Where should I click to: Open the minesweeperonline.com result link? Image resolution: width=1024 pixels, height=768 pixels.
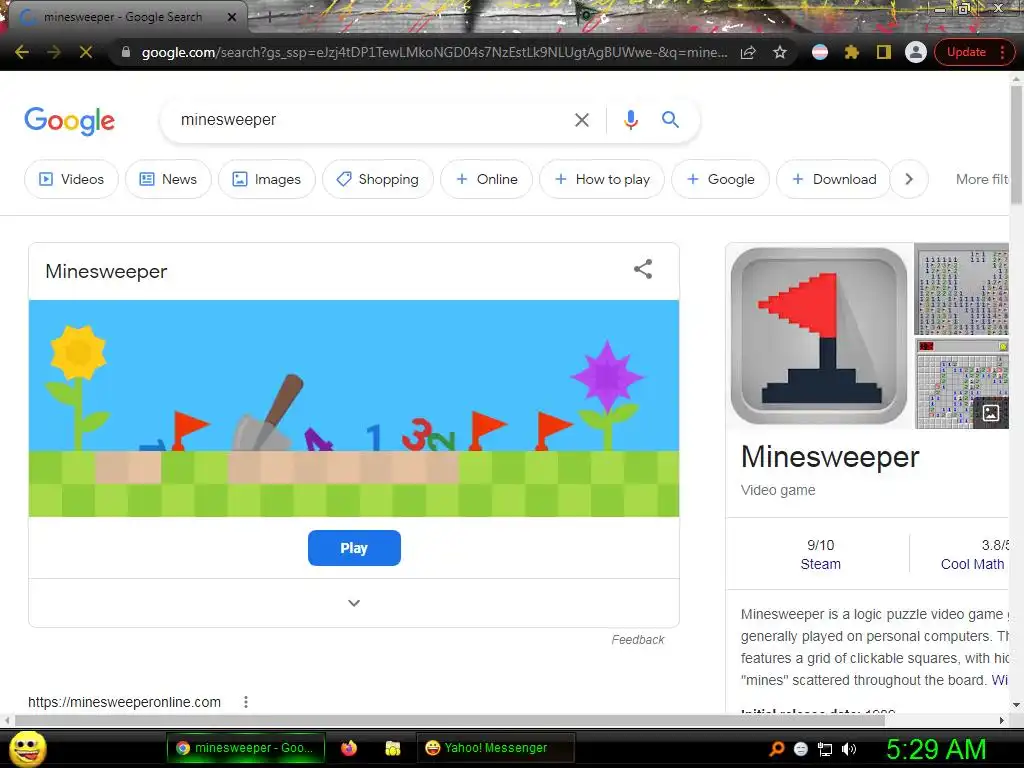124,702
